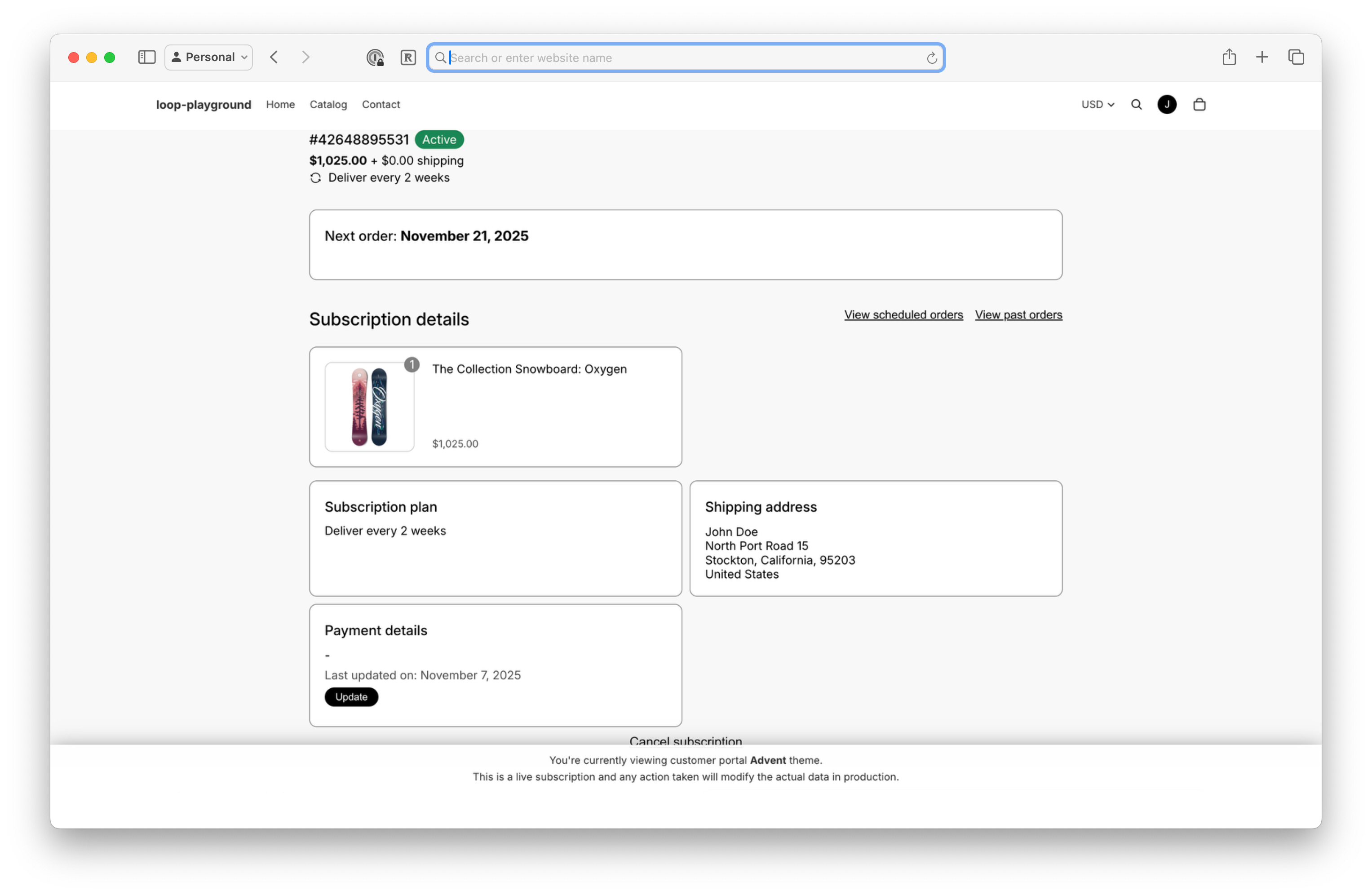Viewport: 1372px width, 895px height.
Task: Navigate to Home in store menu
Action: (x=280, y=104)
